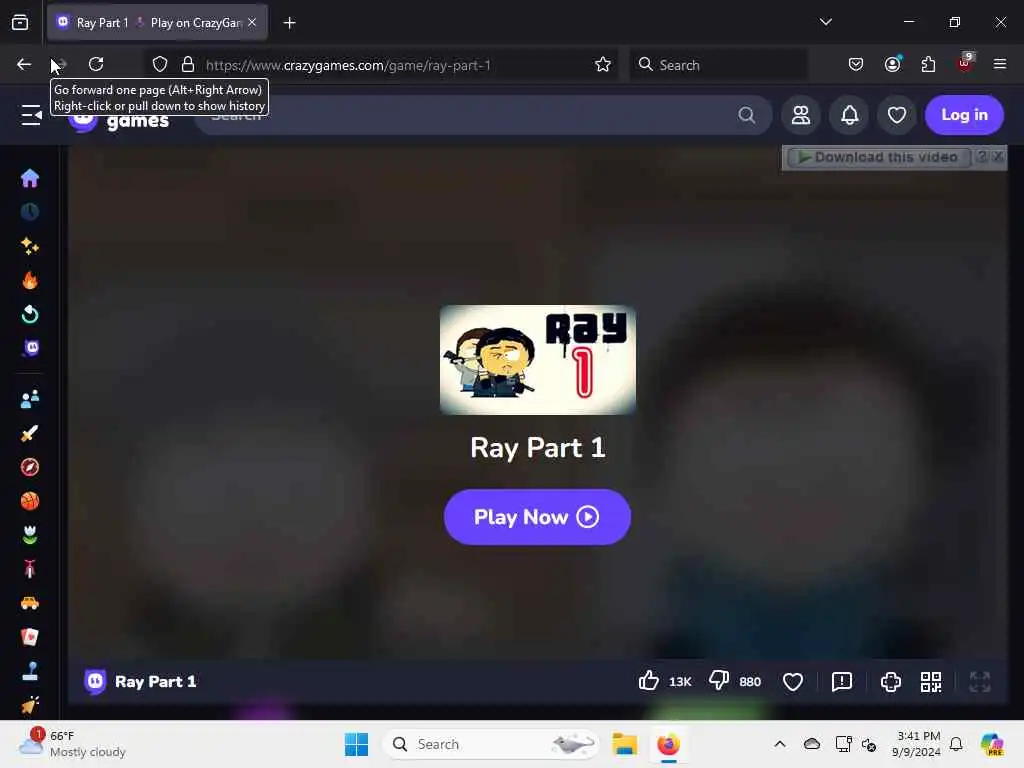Show hidden system tray icons chevron
This screenshot has width=1024, height=768.
(x=780, y=744)
